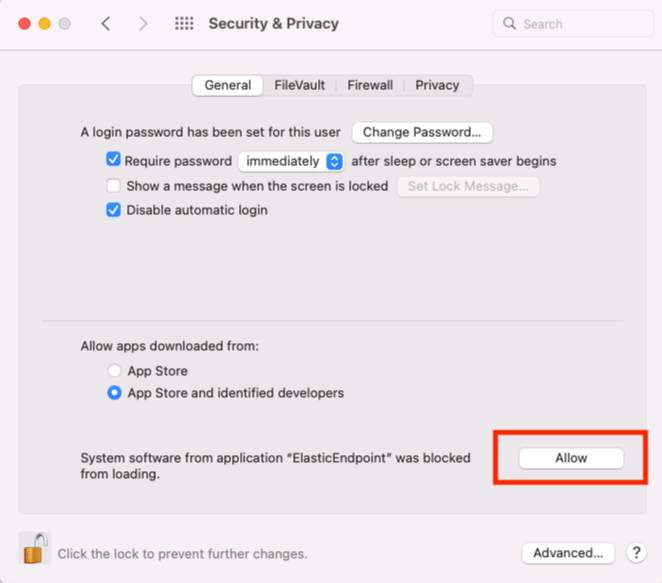Viewport: 662px width, 583px height.
Task: Enable Show a message when locked
Action: click(114, 186)
